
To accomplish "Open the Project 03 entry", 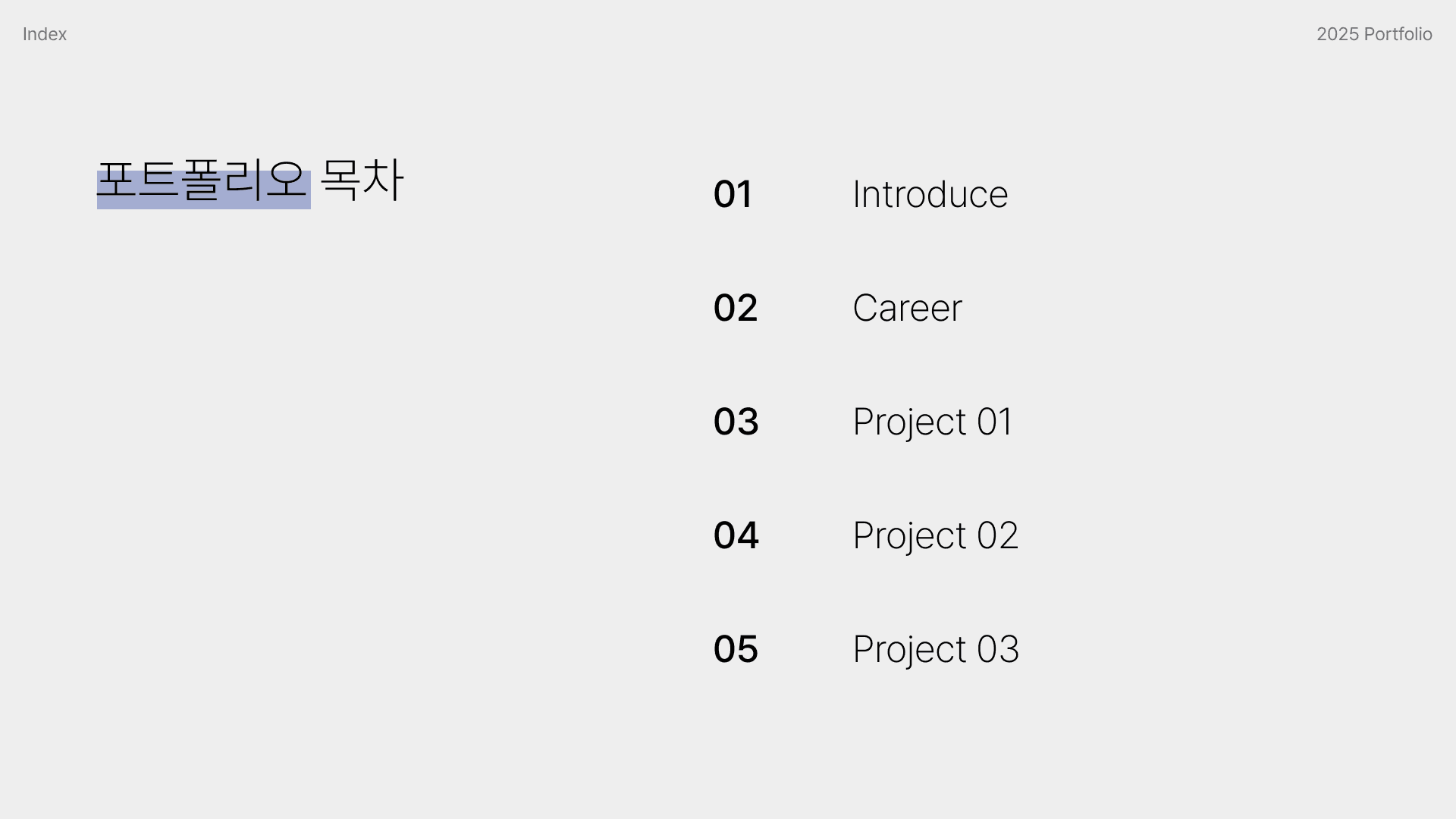I will (936, 649).
